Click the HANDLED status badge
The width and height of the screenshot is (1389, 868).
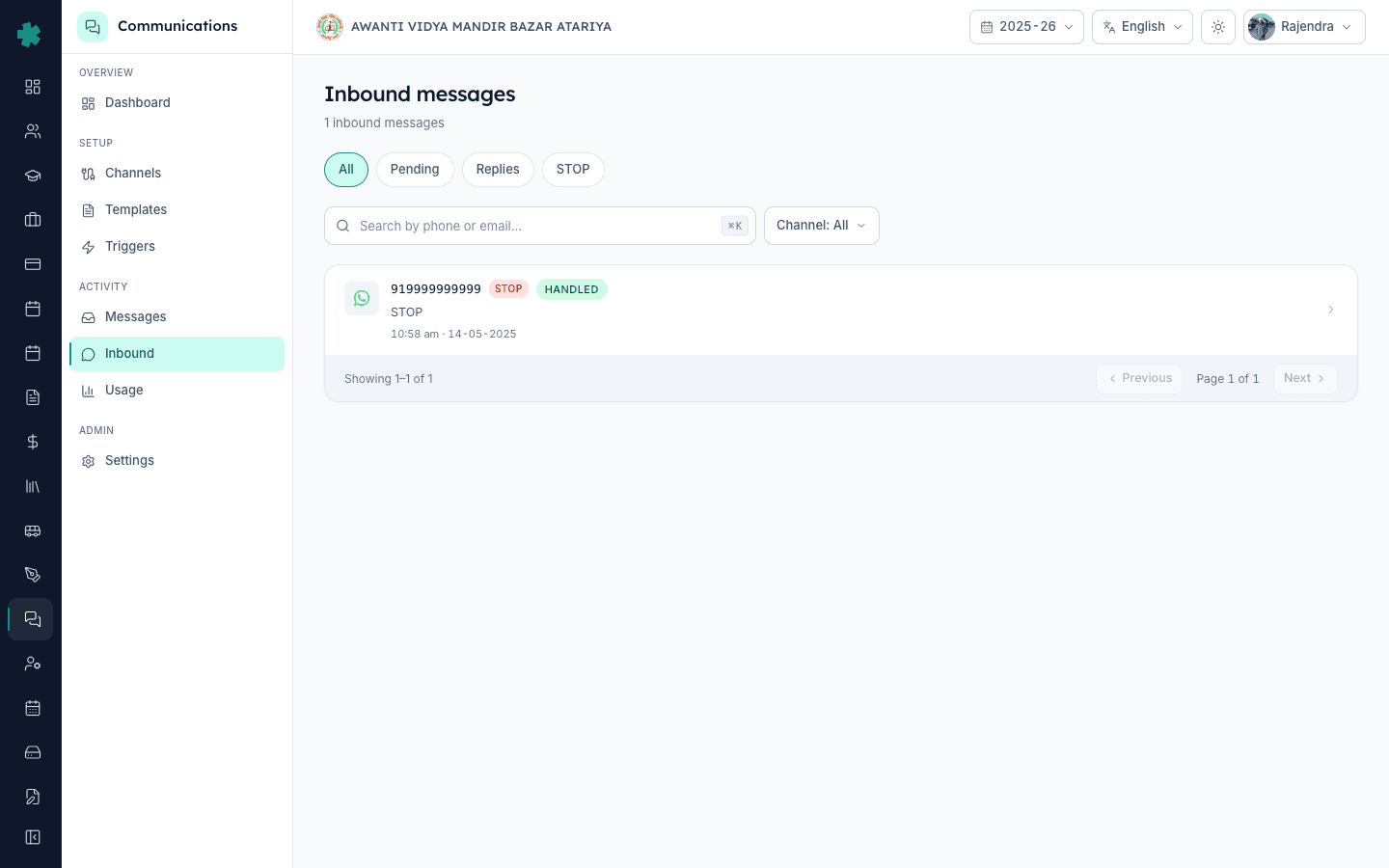pos(572,289)
